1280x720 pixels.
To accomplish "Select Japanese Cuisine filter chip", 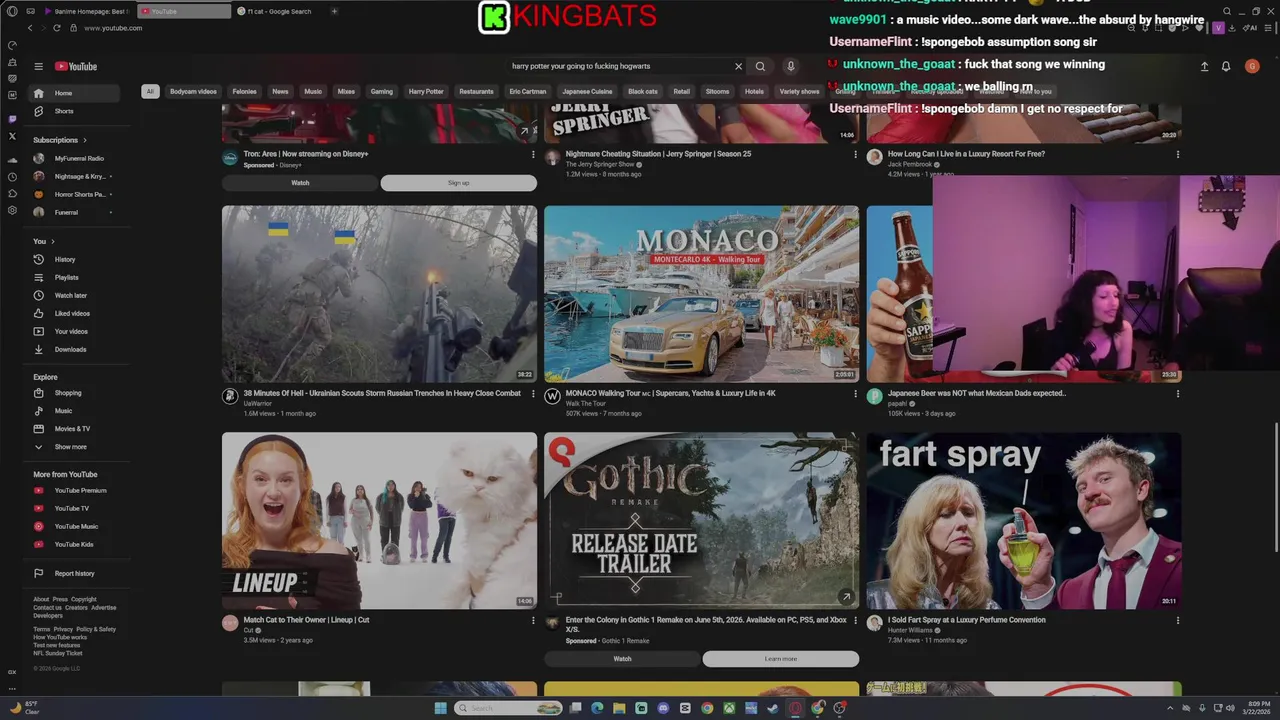I will click(x=587, y=91).
